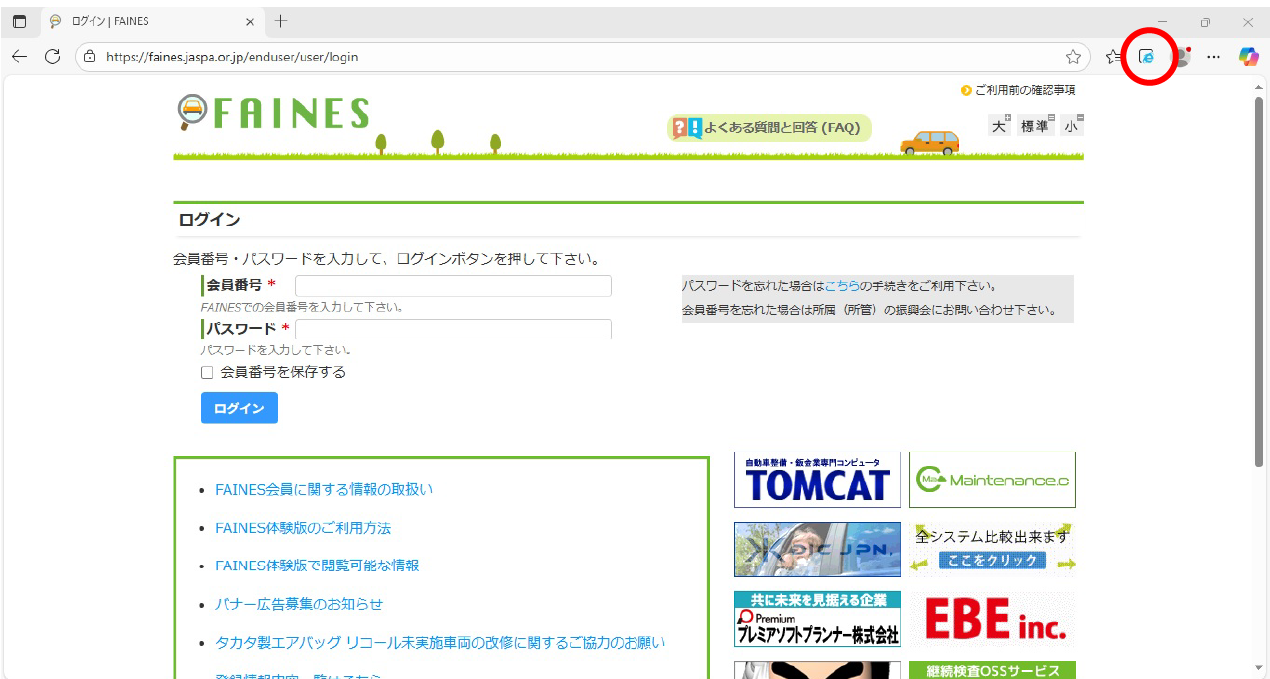Reload the page with refresh icon
The width and height of the screenshot is (1270, 679).
coord(52,57)
